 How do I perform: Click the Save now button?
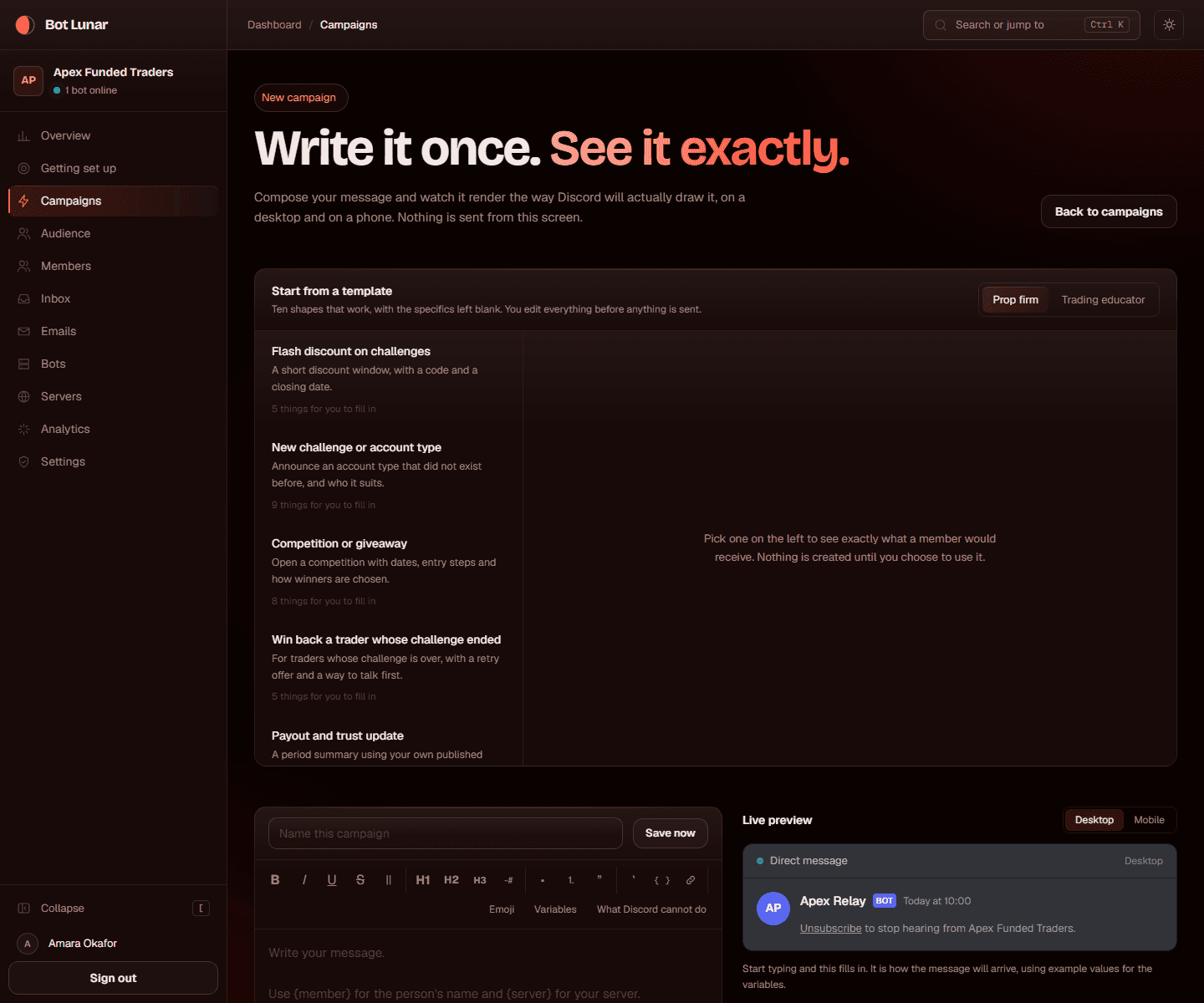670,833
